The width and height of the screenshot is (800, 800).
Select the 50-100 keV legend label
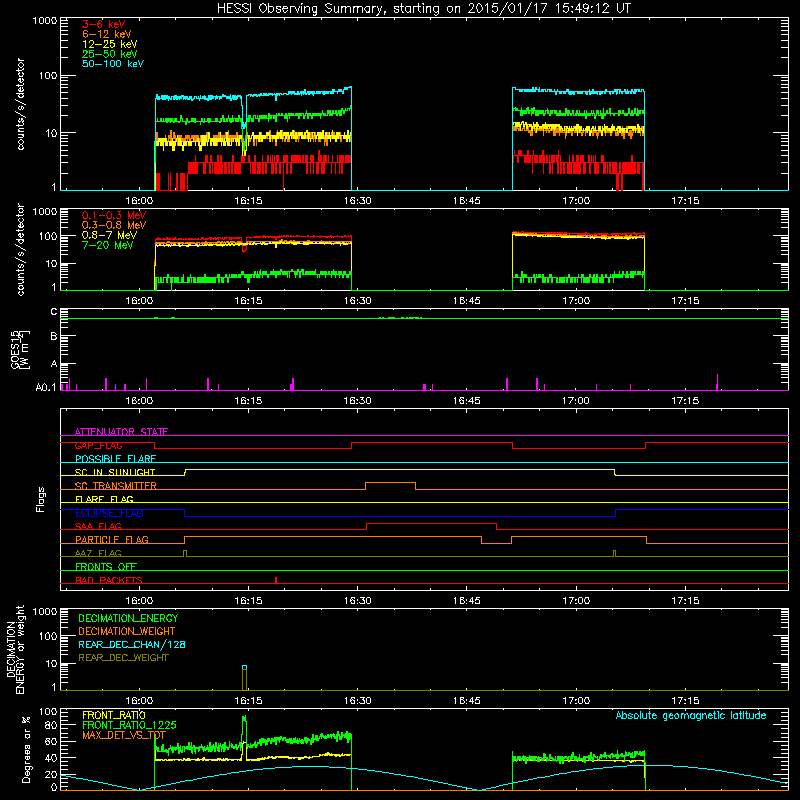[x=112, y=64]
